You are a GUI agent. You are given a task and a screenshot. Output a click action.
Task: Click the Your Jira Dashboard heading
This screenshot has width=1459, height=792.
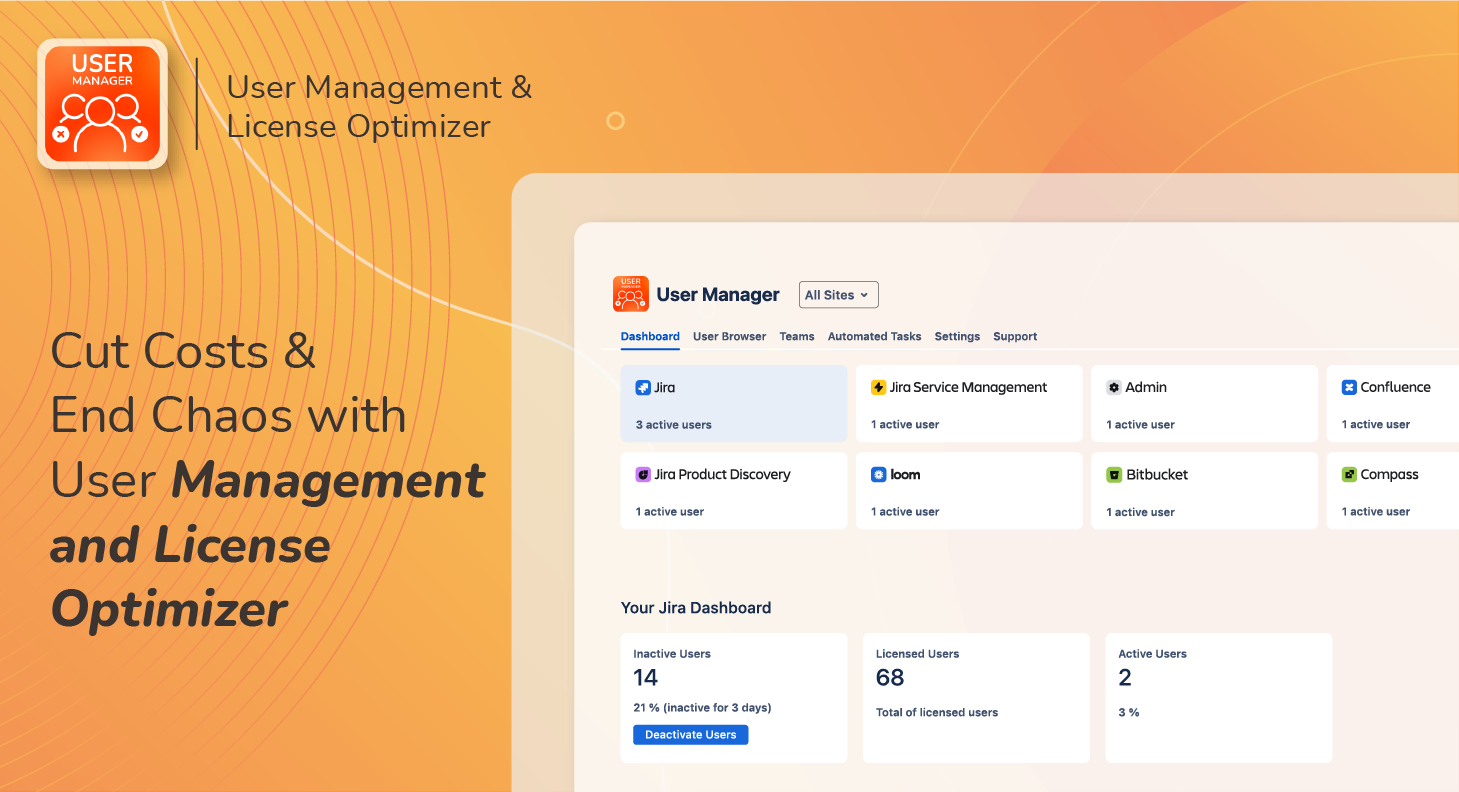click(x=696, y=608)
